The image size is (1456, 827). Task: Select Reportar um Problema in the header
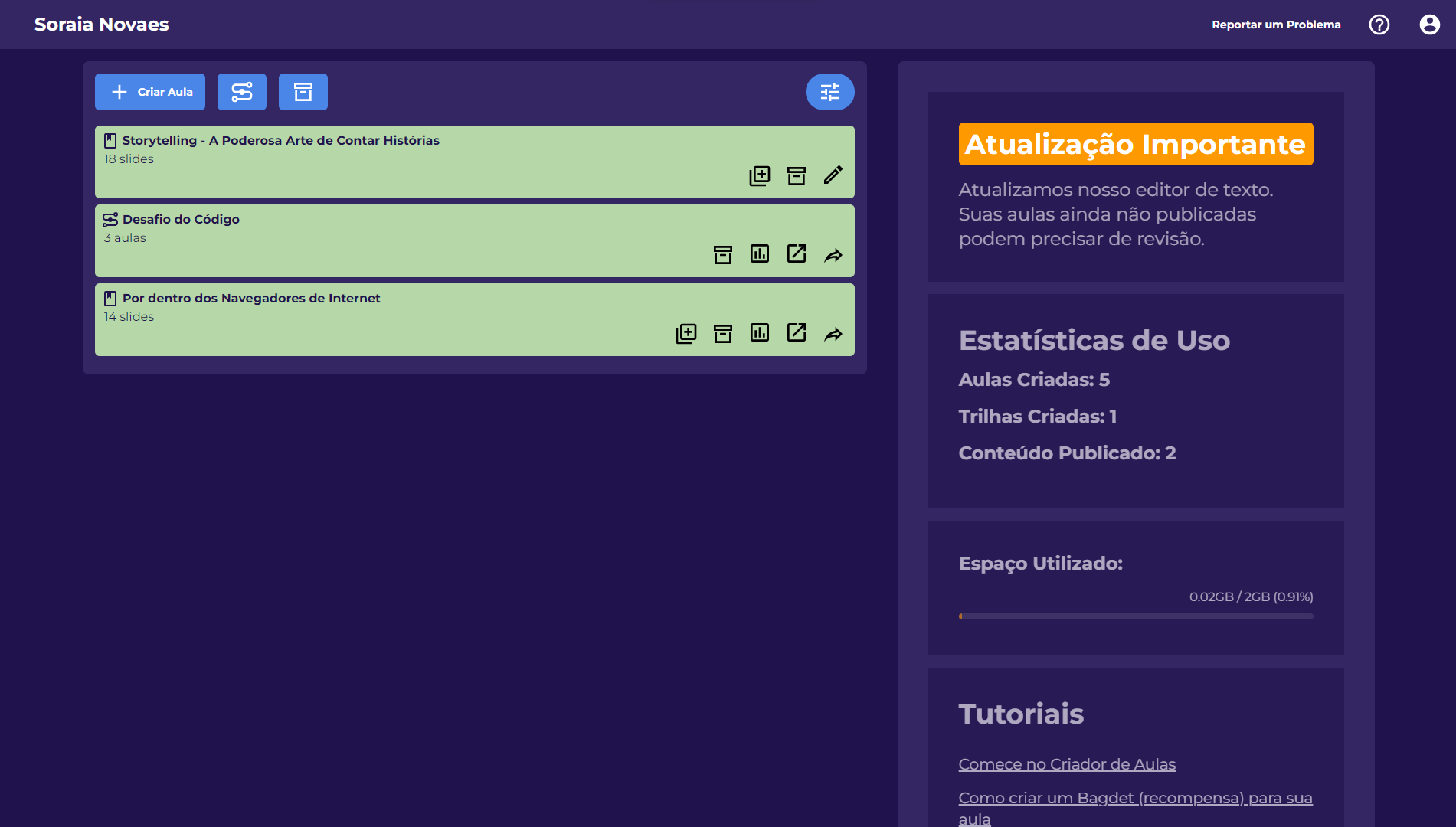pyautogui.click(x=1276, y=25)
